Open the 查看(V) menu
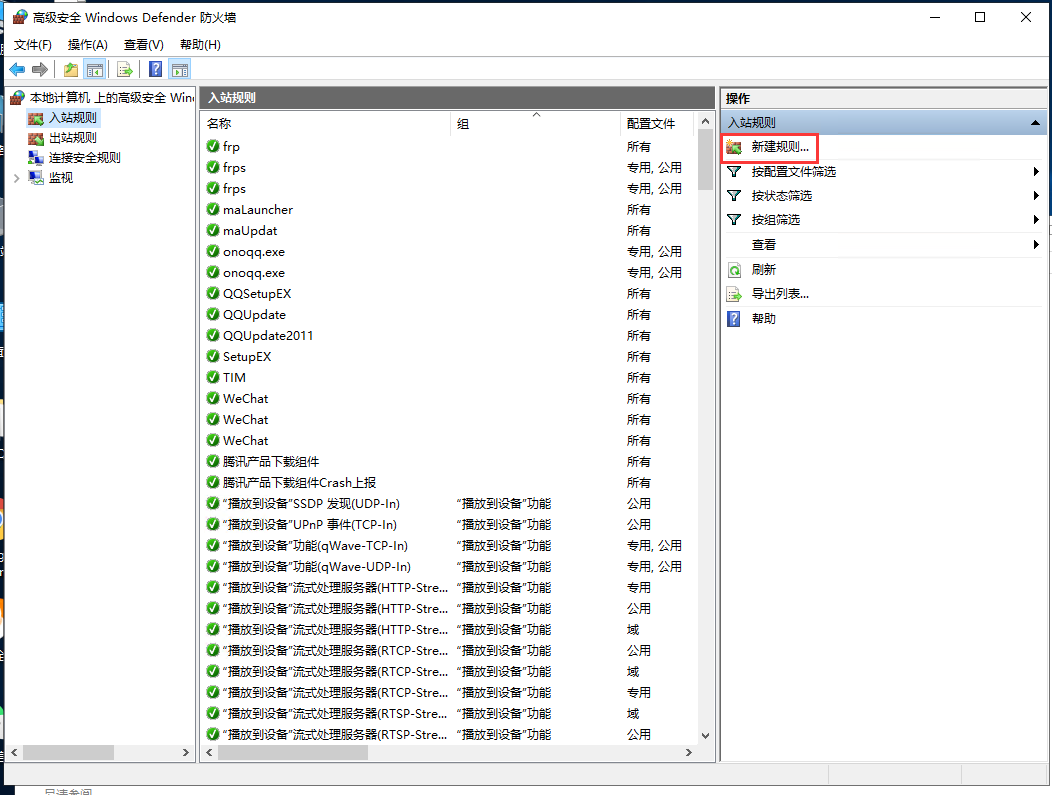This screenshot has height=795, width=1052. pyautogui.click(x=144, y=45)
